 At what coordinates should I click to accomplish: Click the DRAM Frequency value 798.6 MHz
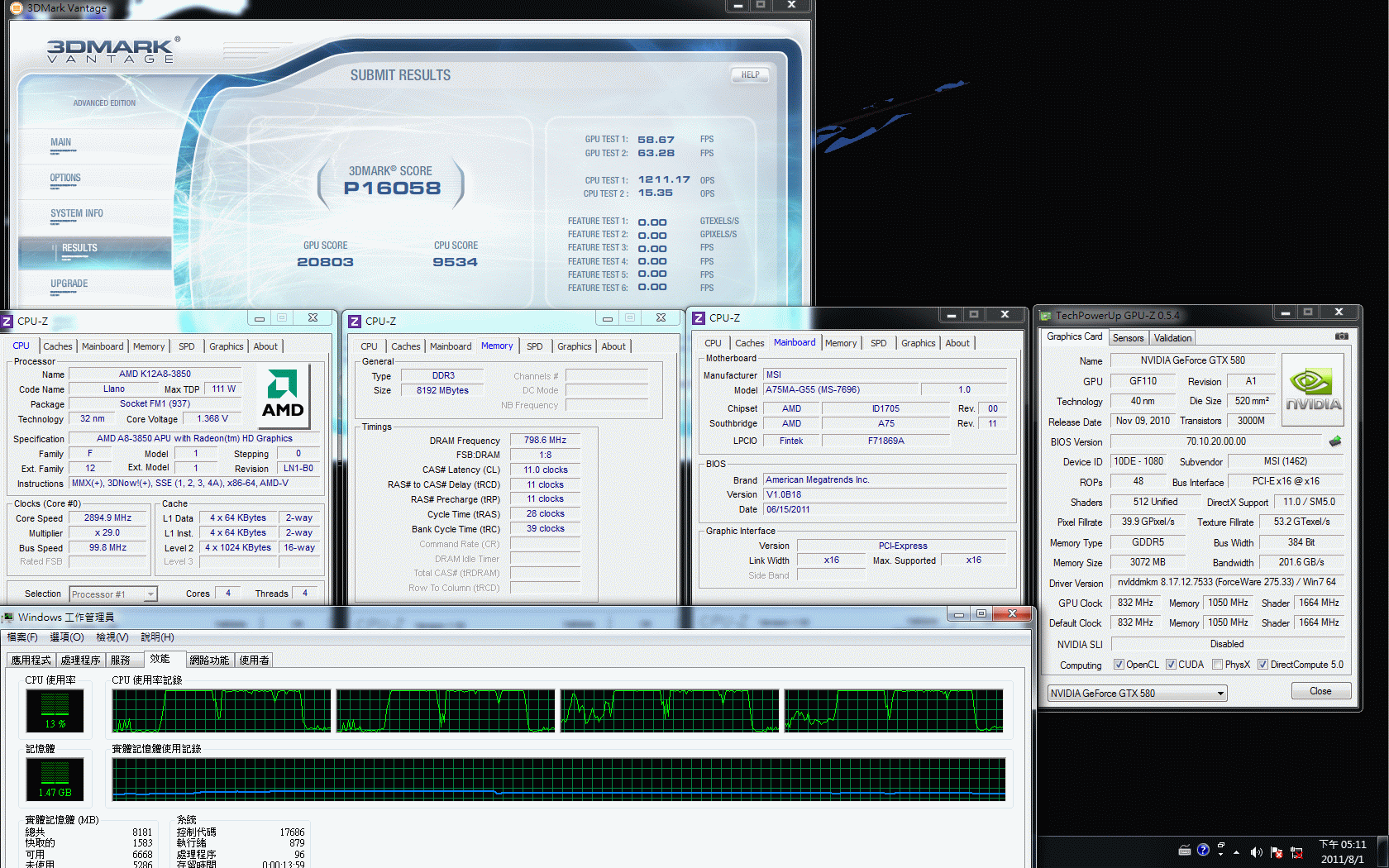point(545,441)
